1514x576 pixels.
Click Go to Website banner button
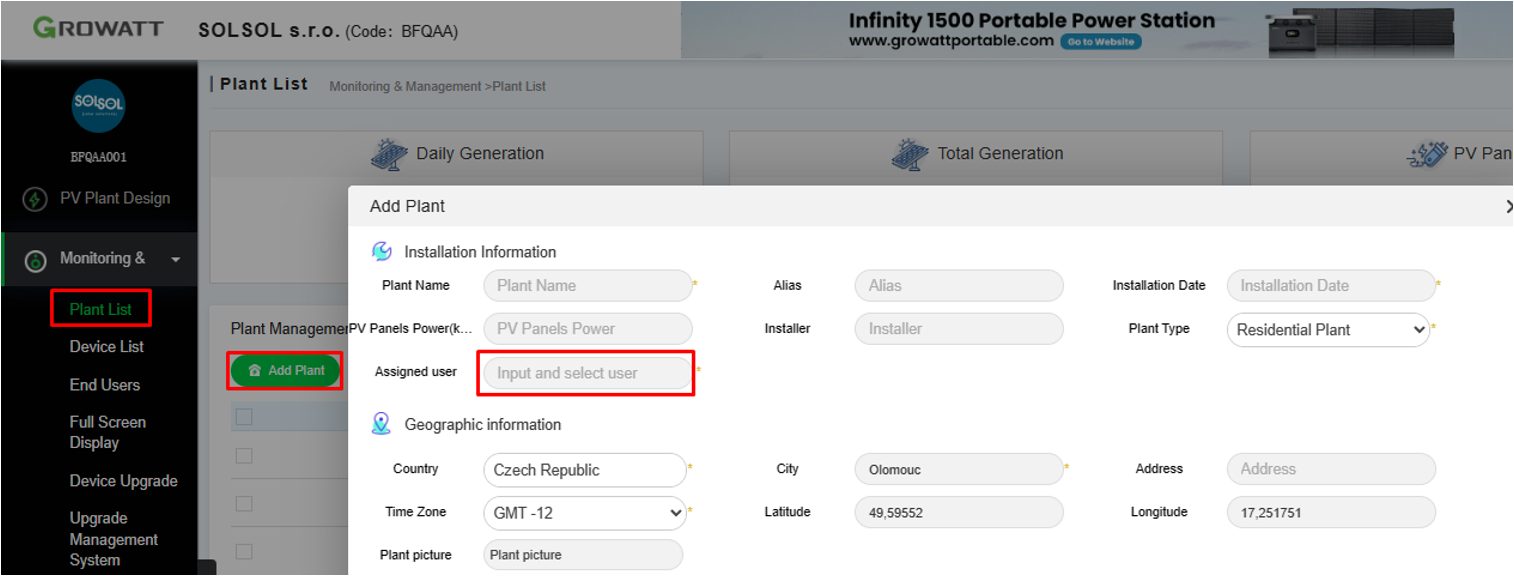tap(1100, 42)
